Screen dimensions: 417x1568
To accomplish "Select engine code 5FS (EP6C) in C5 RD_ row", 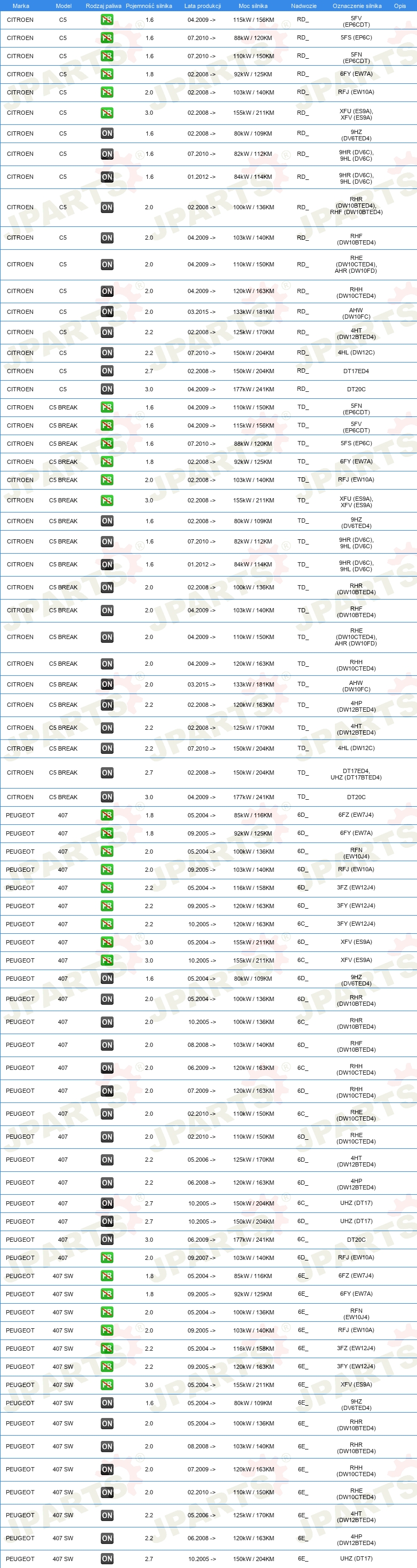I will 356,38.
